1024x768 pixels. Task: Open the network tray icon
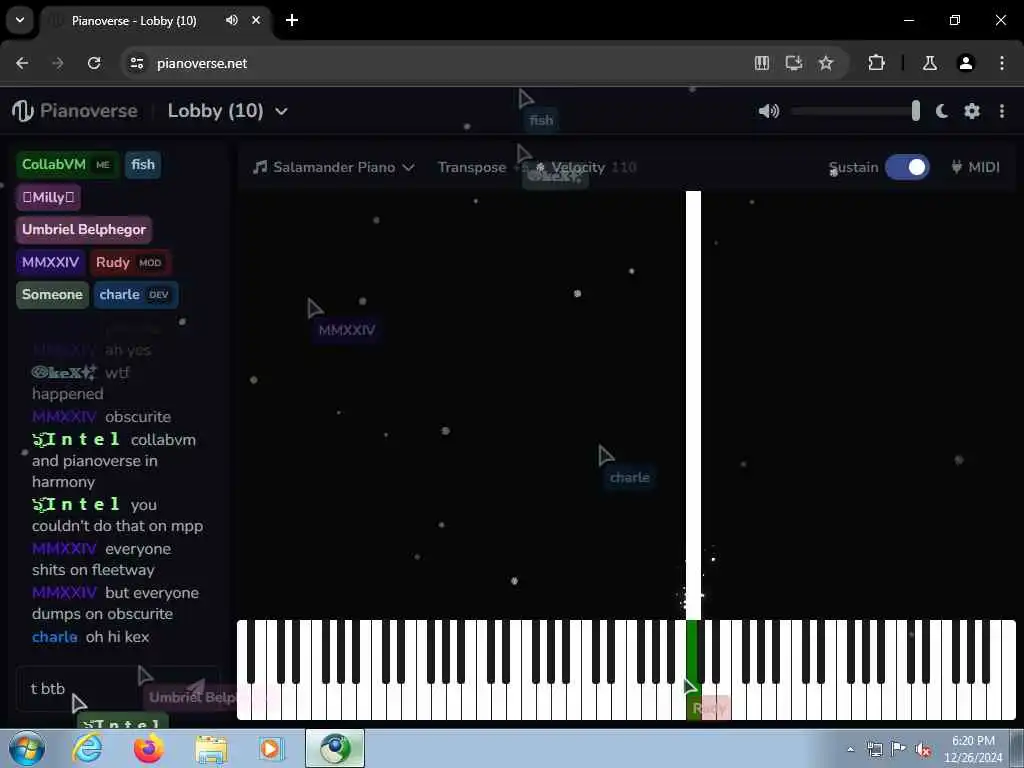(874, 750)
